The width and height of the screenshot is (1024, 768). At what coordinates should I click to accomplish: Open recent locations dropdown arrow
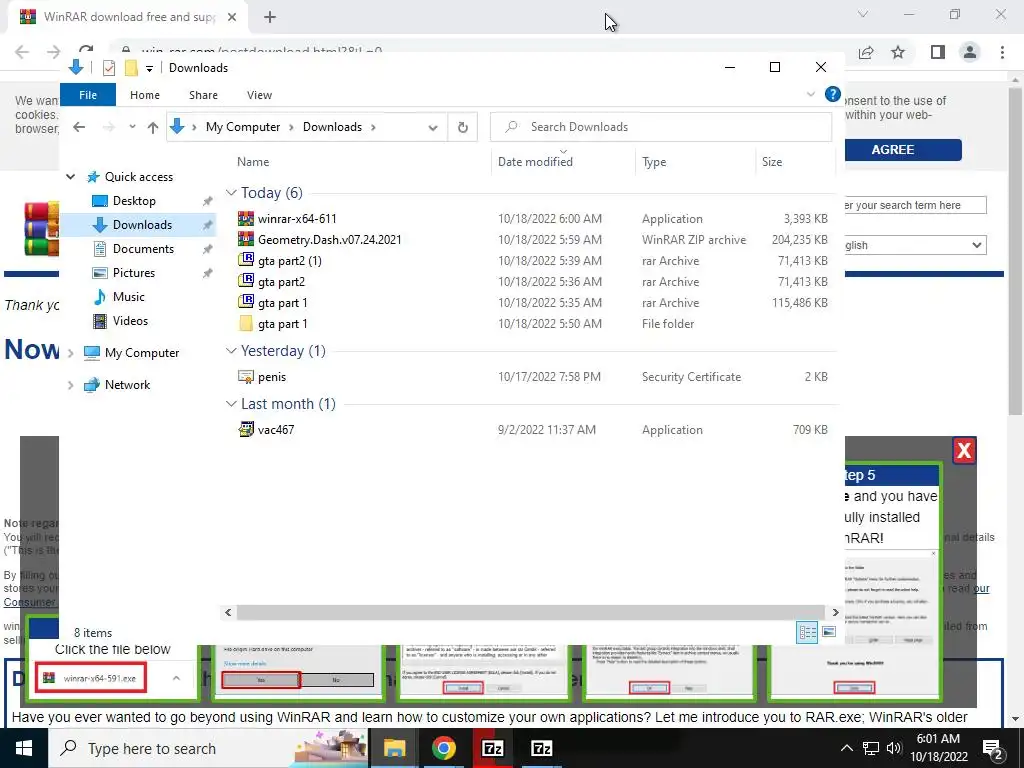[132, 127]
